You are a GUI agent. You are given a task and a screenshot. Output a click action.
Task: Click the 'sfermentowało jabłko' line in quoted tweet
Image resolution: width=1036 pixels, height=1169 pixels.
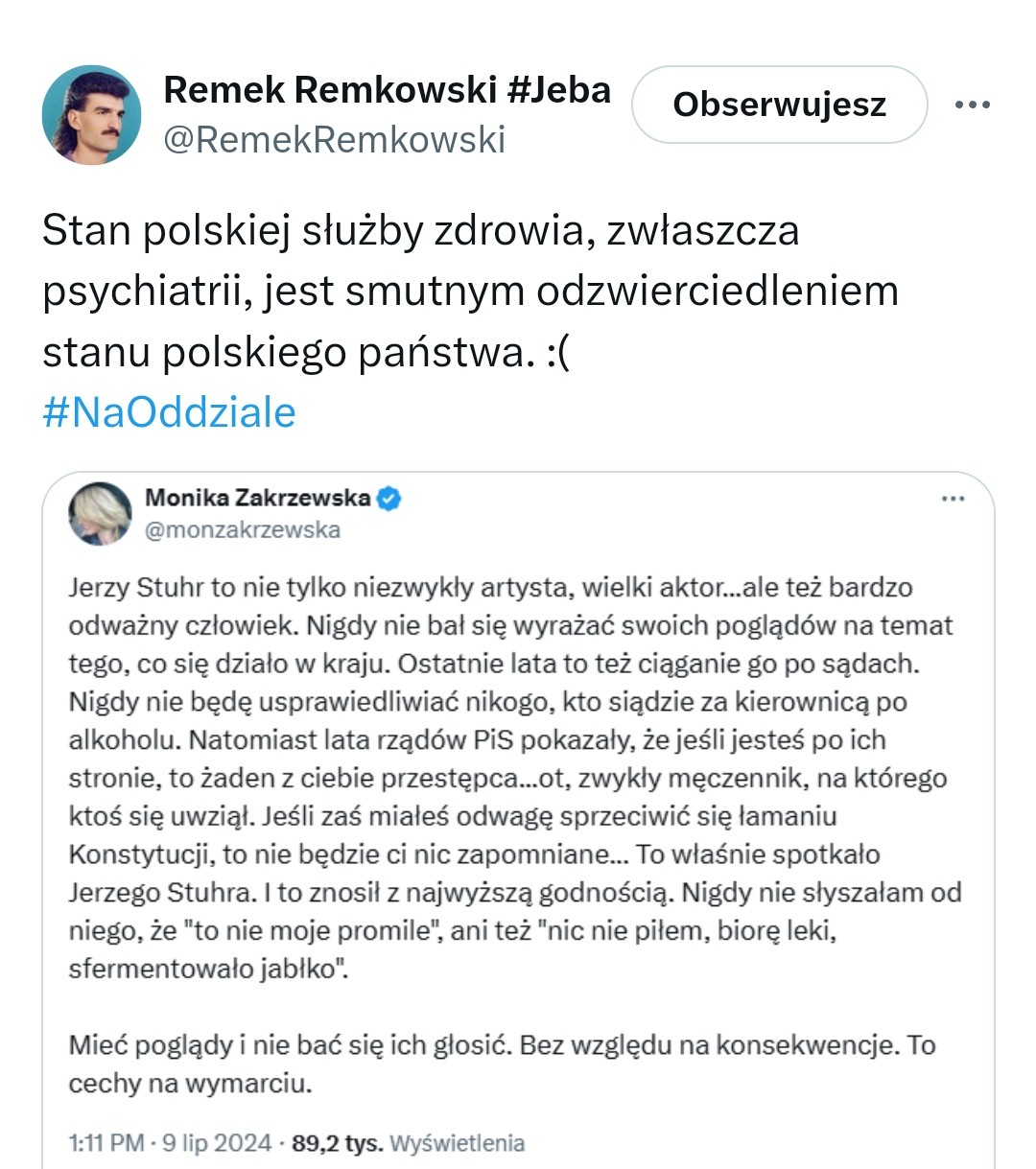point(208,969)
